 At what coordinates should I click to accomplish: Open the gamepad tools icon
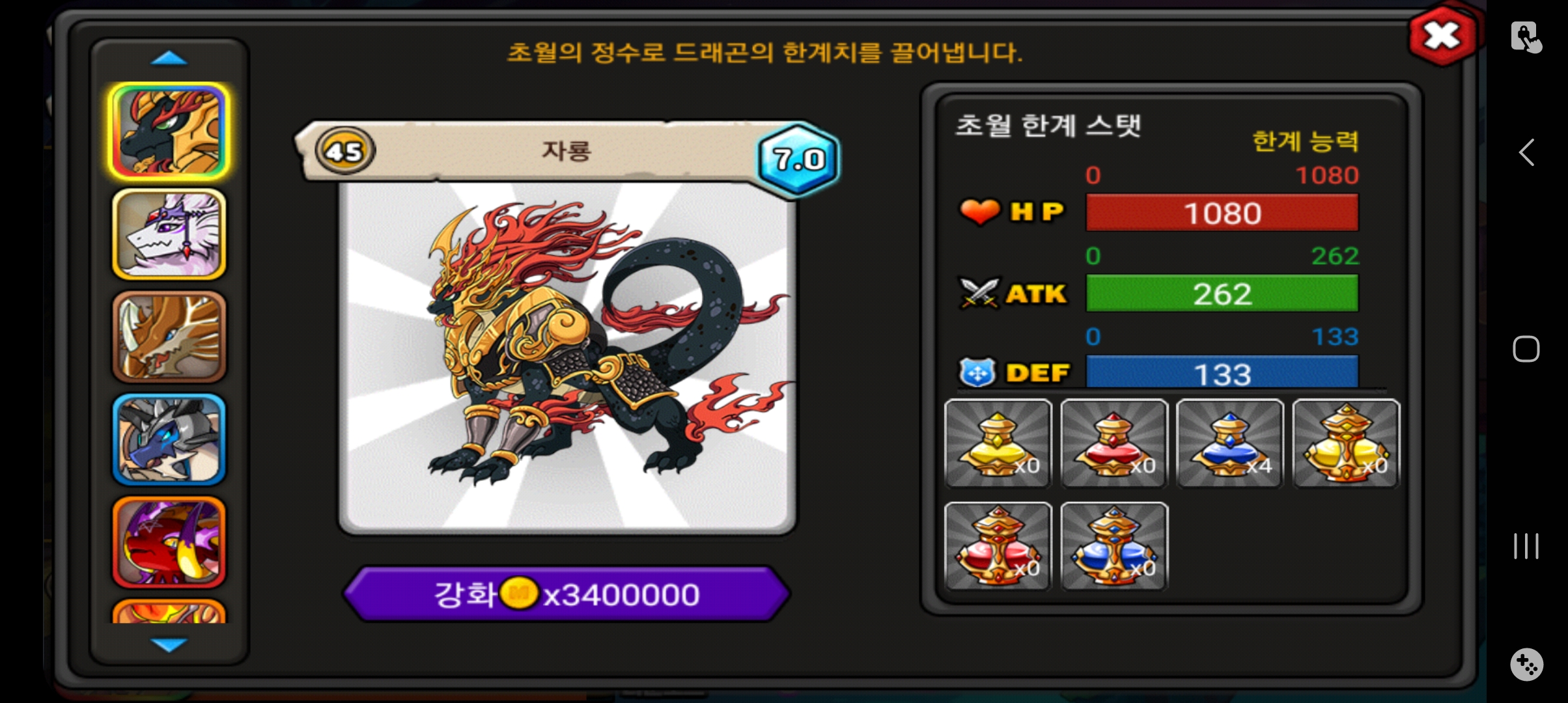pyautogui.click(x=1526, y=665)
